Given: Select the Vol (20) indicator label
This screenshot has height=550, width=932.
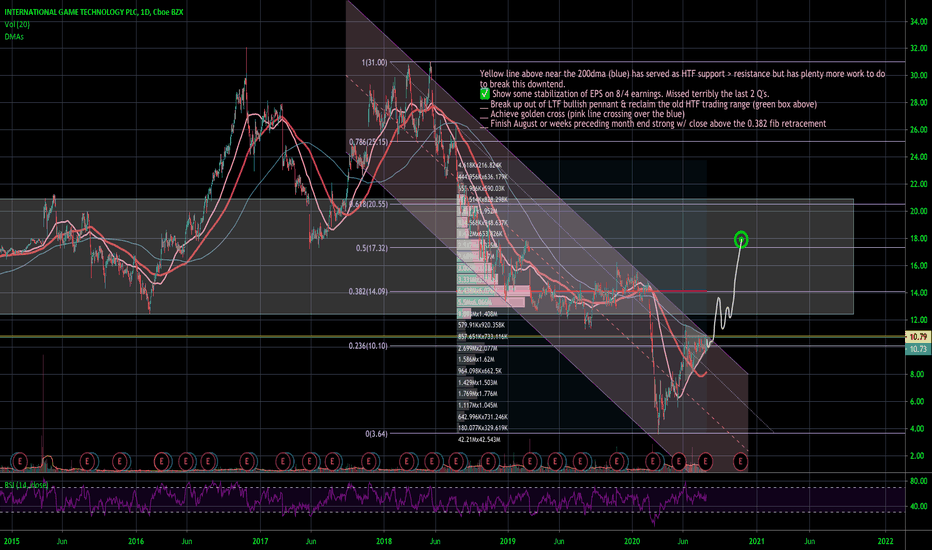Looking at the screenshot, I should pyautogui.click(x=17, y=24).
